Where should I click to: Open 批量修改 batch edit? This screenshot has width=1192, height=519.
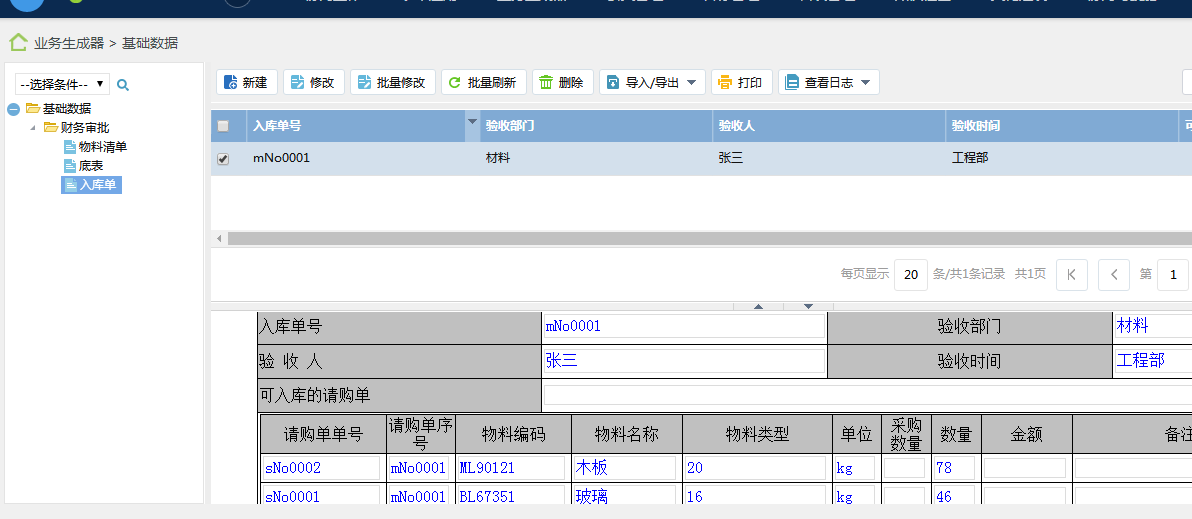click(x=392, y=83)
